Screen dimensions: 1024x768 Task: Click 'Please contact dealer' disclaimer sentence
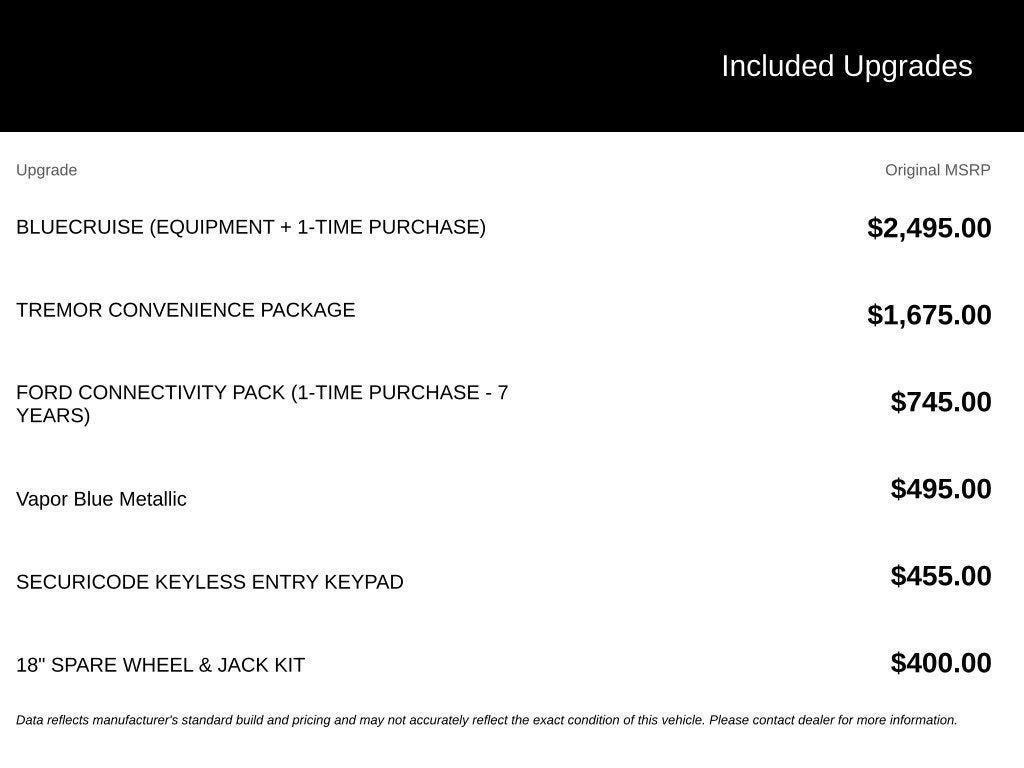coord(833,720)
